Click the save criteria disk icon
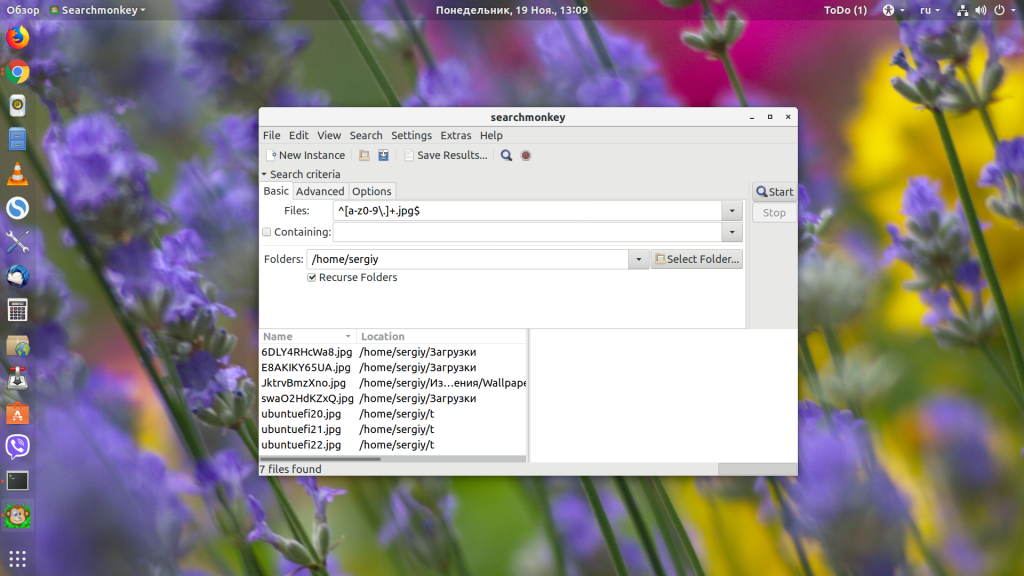Viewport: 1024px width, 576px height. pos(383,155)
